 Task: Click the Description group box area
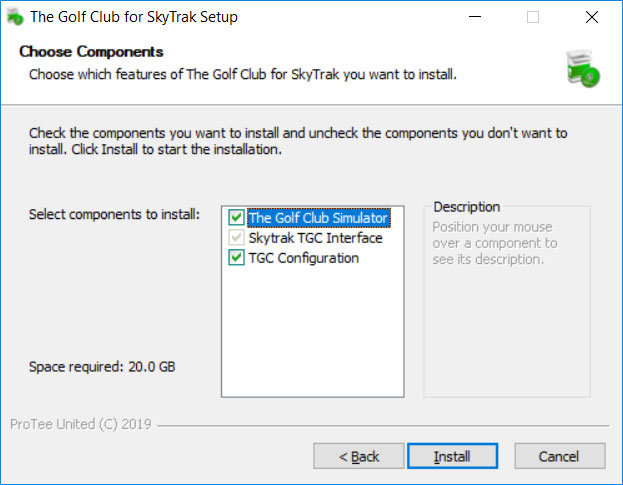coord(507,302)
